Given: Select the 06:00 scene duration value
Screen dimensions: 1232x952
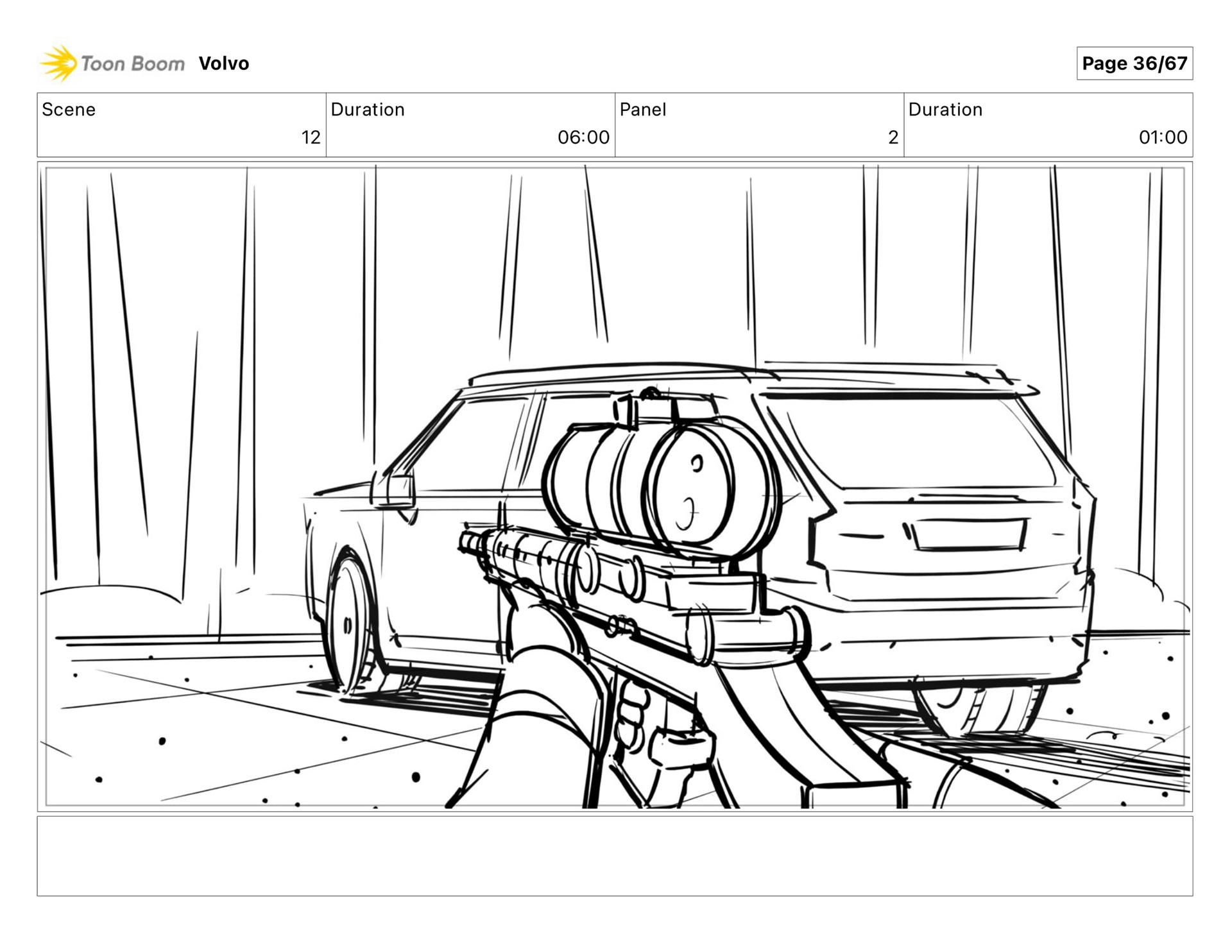Looking at the screenshot, I should point(583,137).
